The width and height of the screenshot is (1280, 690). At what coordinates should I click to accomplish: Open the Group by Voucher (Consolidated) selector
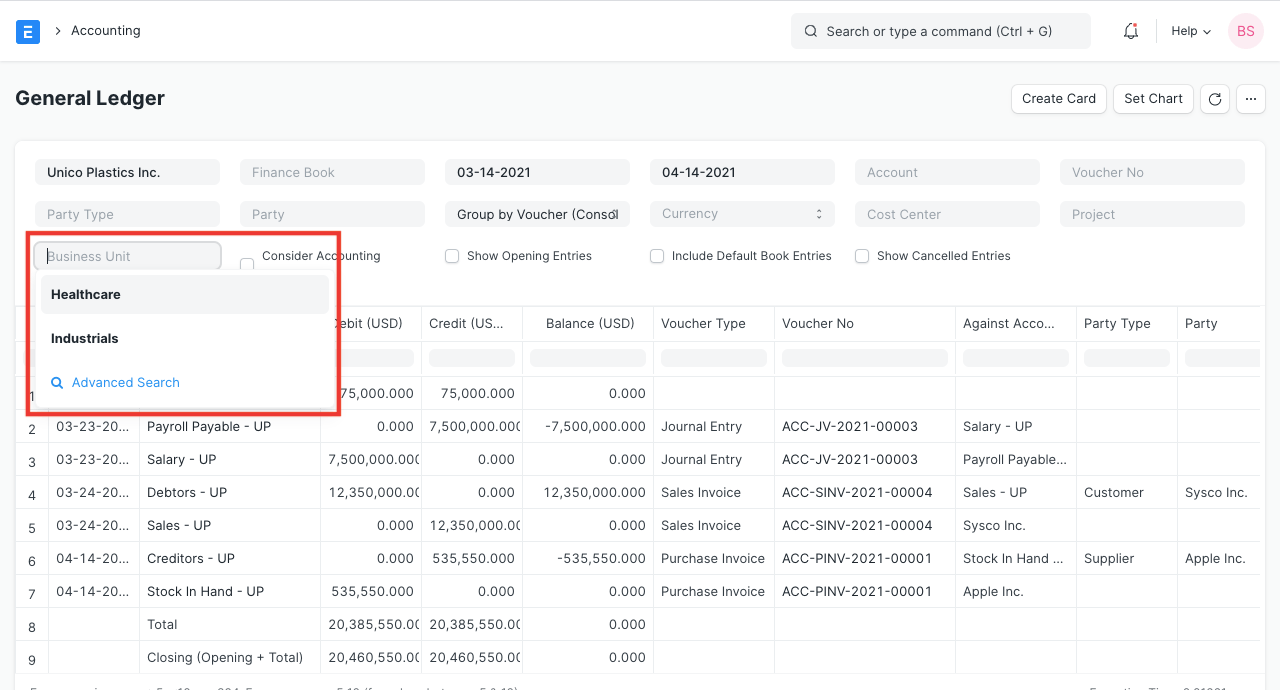coord(537,213)
